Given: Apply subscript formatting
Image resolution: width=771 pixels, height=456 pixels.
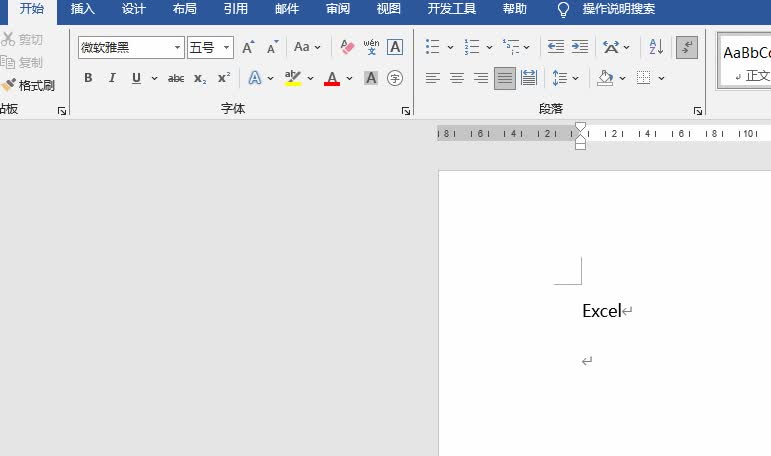Looking at the screenshot, I should 200,78.
